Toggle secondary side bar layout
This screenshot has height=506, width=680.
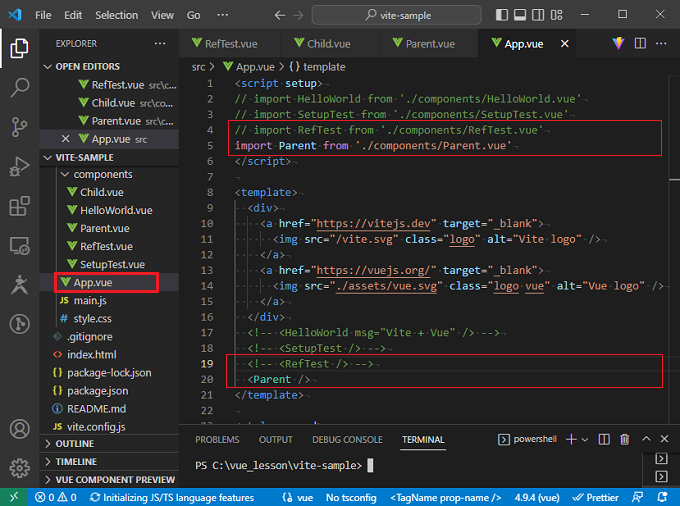coord(538,15)
